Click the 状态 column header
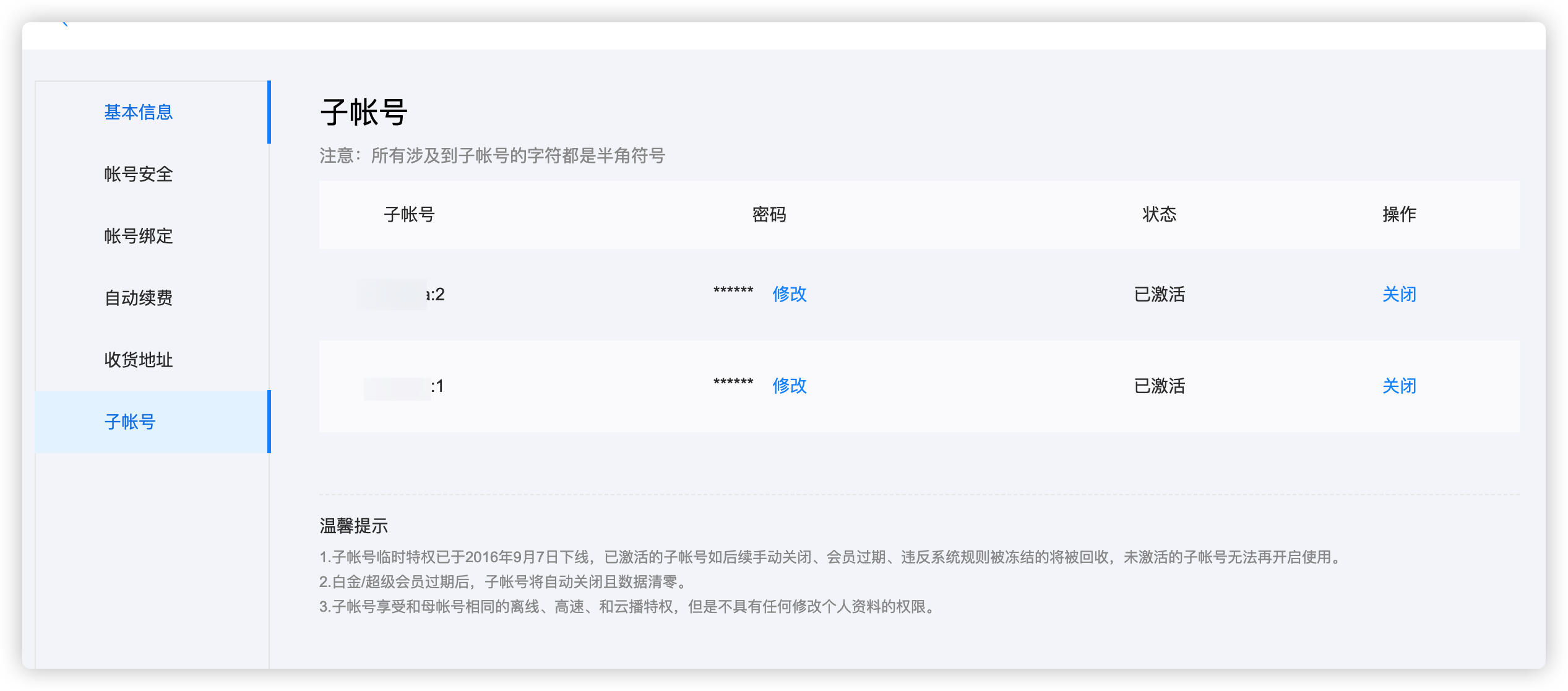 tap(1159, 215)
